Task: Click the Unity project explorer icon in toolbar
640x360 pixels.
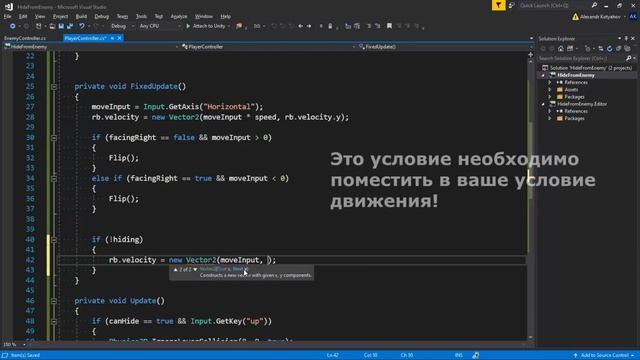Action: (239, 26)
